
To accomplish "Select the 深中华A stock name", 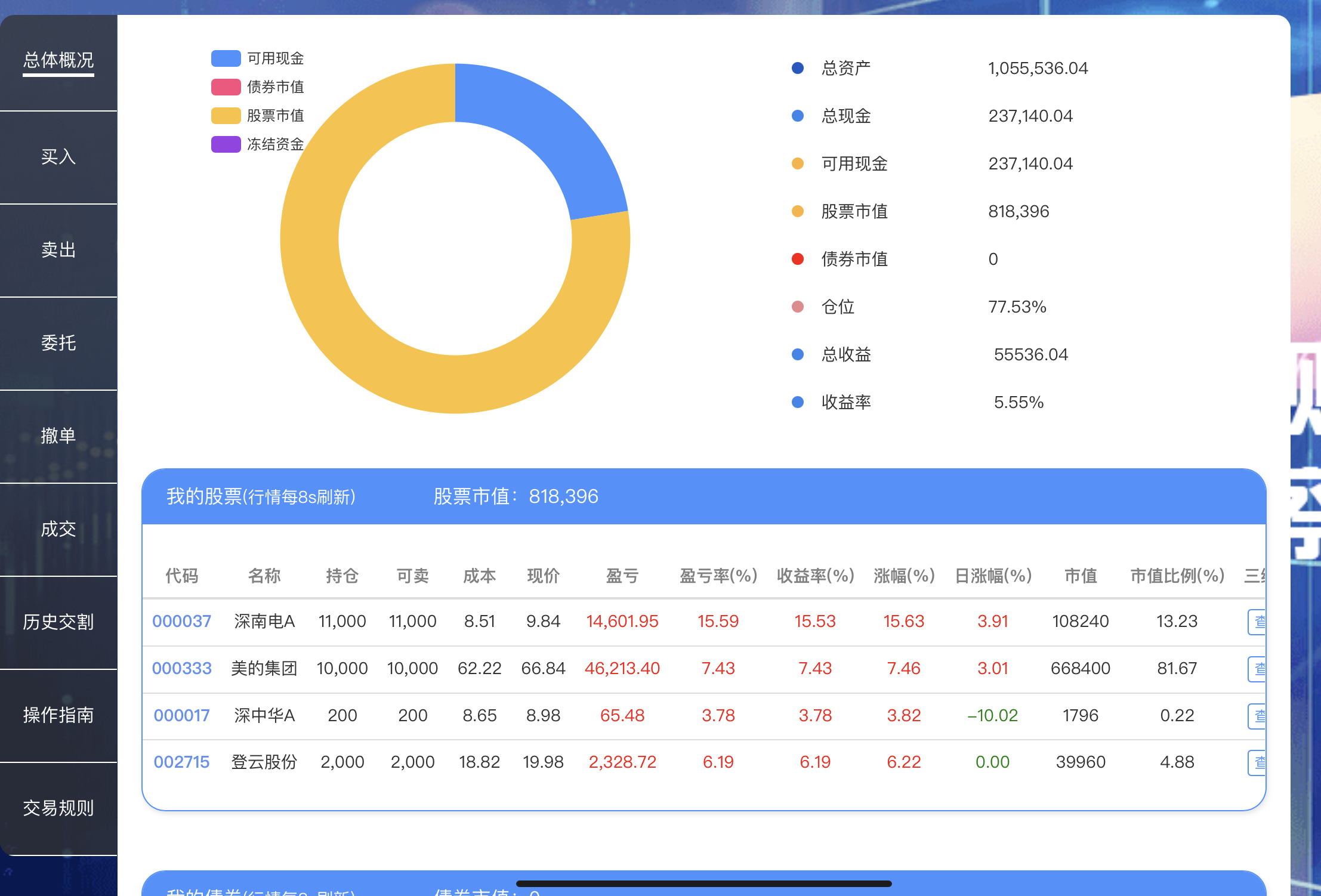I will [x=264, y=716].
